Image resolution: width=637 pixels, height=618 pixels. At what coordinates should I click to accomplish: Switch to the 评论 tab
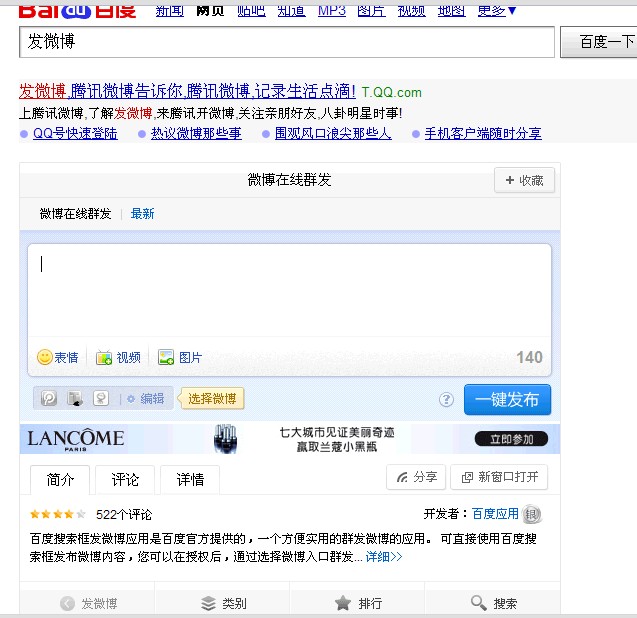coord(125,480)
